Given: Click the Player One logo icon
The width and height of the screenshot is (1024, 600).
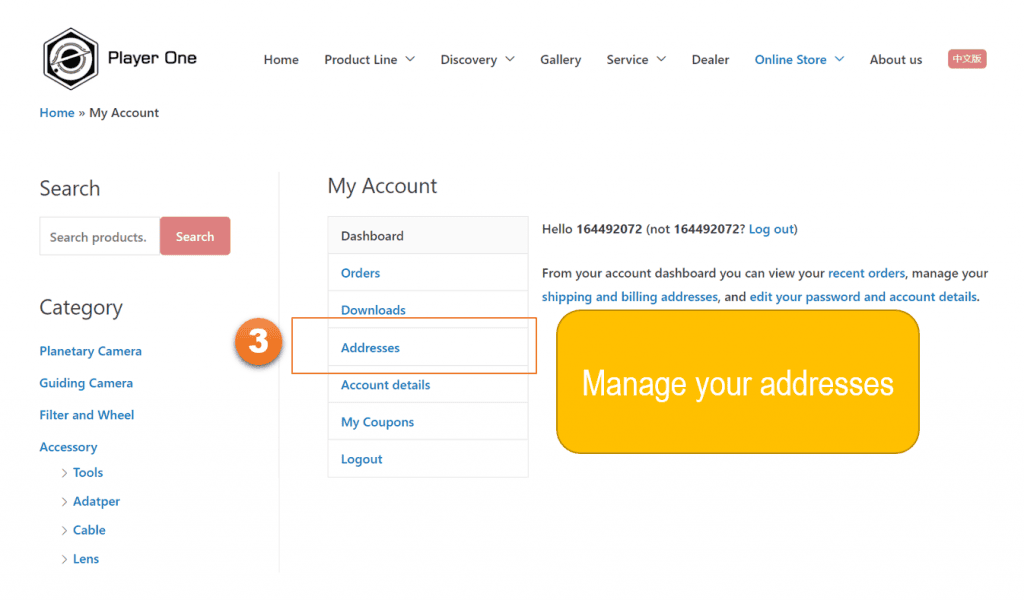Looking at the screenshot, I should click(70, 58).
